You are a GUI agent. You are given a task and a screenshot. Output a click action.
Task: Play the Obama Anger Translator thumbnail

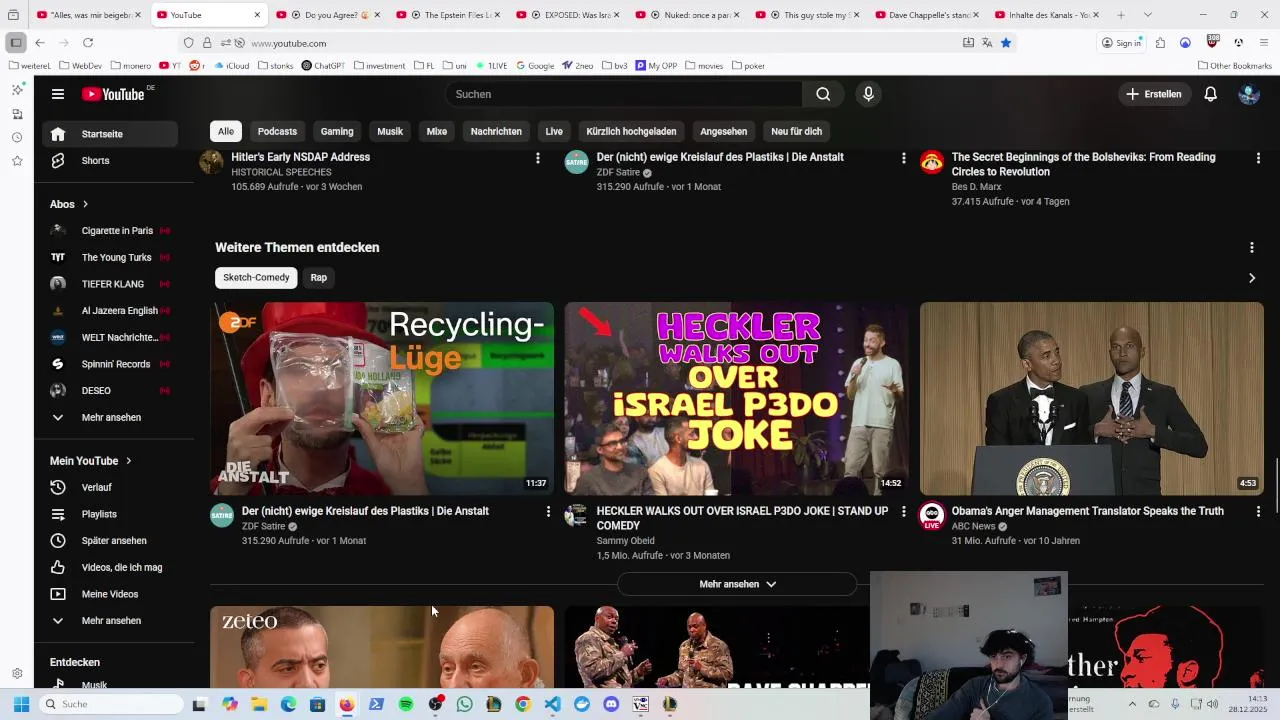coord(1092,398)
